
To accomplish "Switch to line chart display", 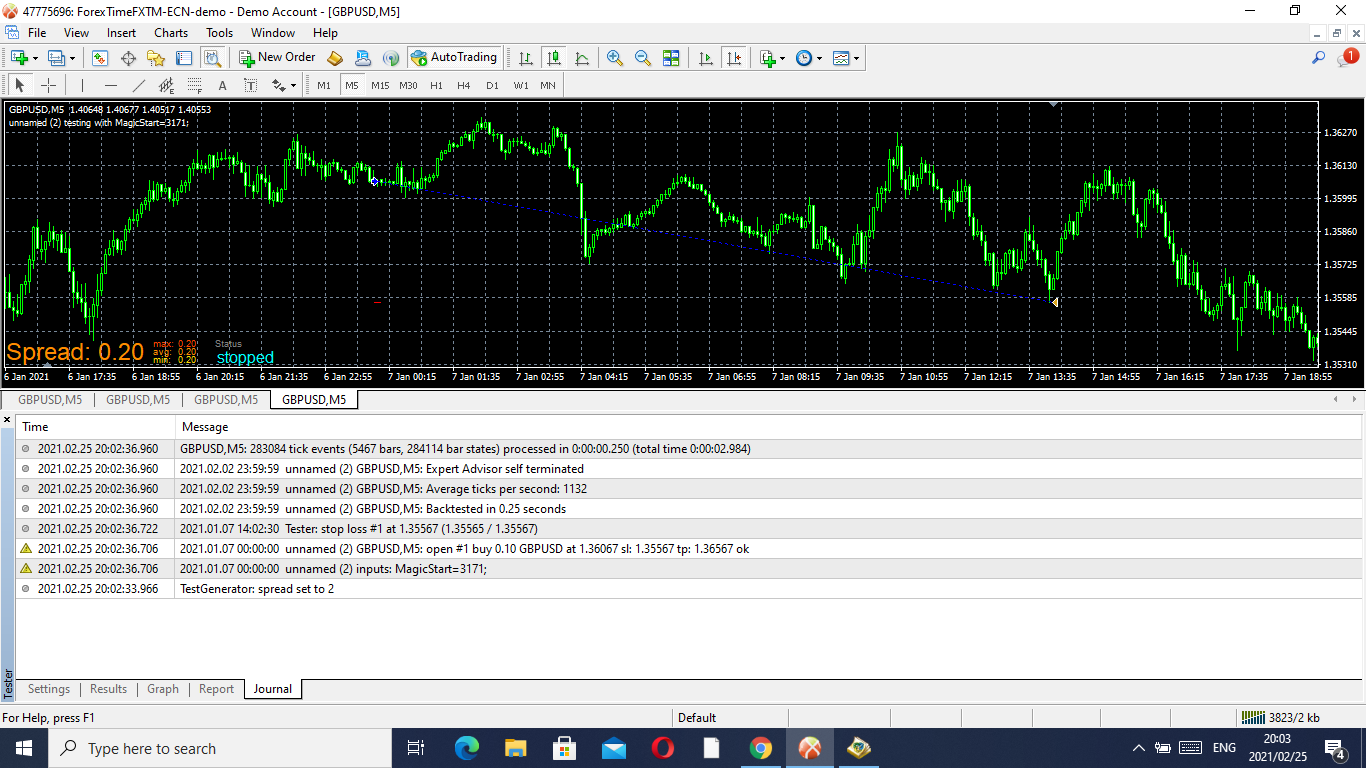I will click(x=581, y=58).
